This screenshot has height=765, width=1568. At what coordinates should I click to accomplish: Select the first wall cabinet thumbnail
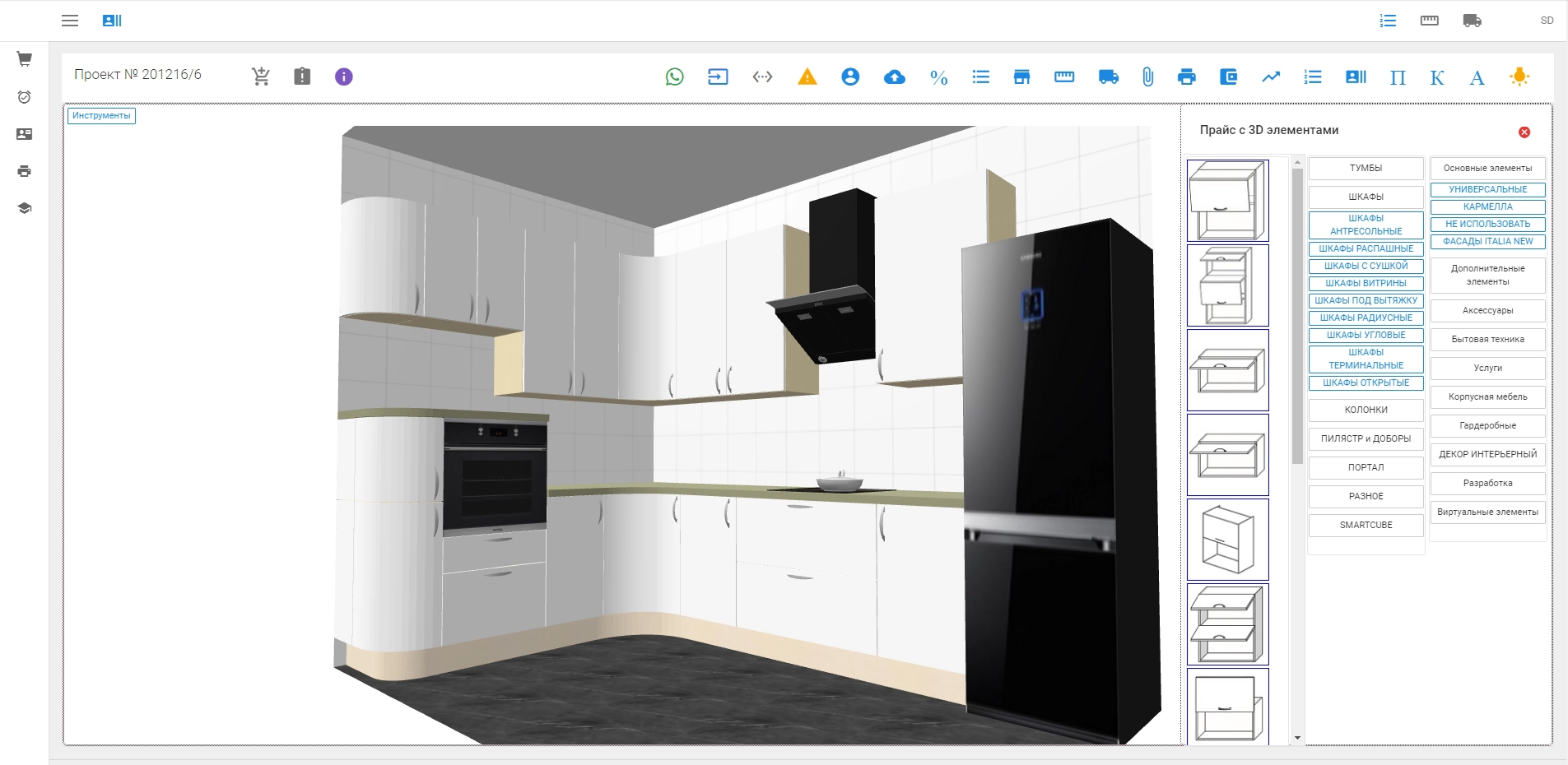pyautogui.click(x=1227, y=201)
